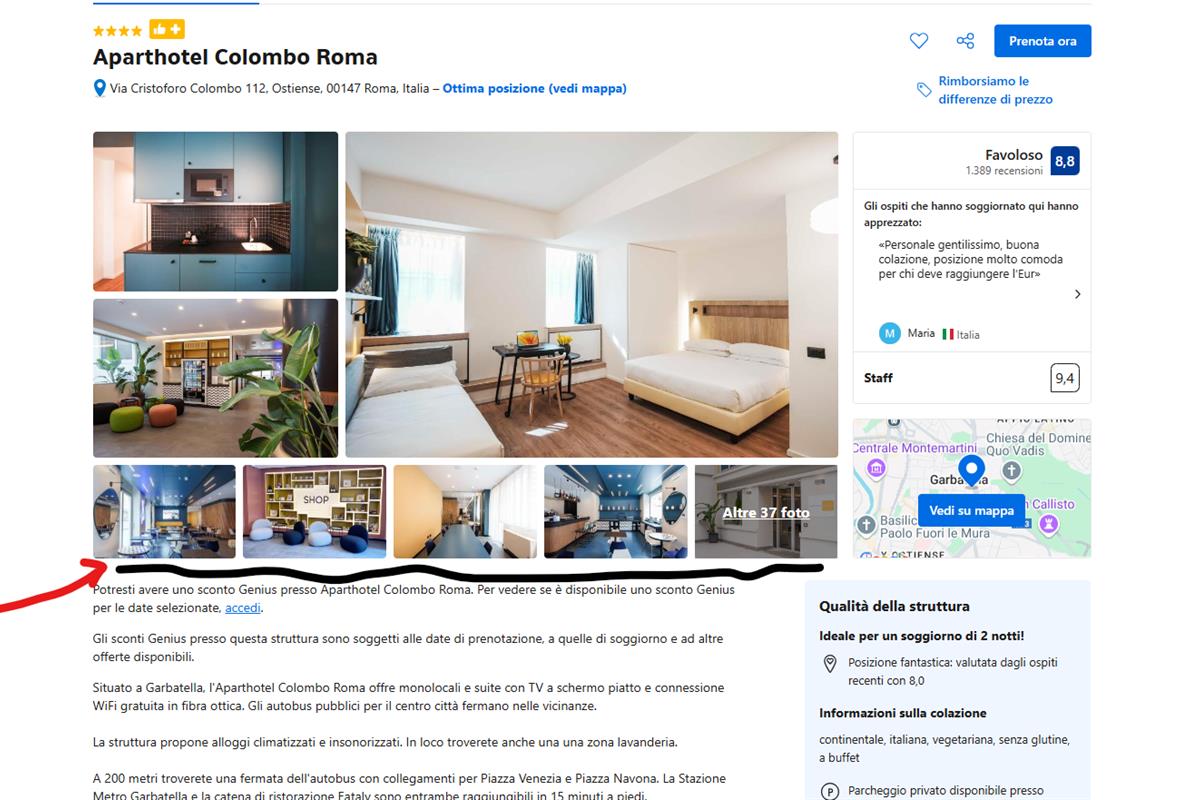Click the location pin beside the address
Image resolution: width=1200 pixels, height=800 pixels.
click(x=99, y=89)
